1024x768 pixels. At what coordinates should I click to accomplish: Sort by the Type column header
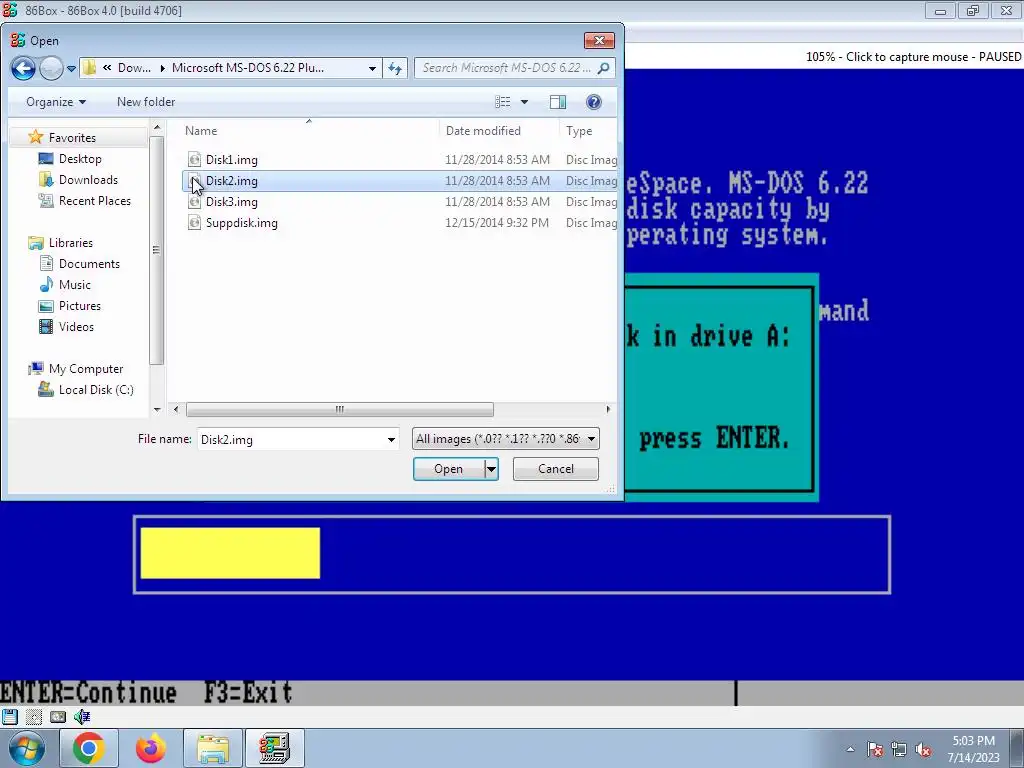tap(579, 131)
